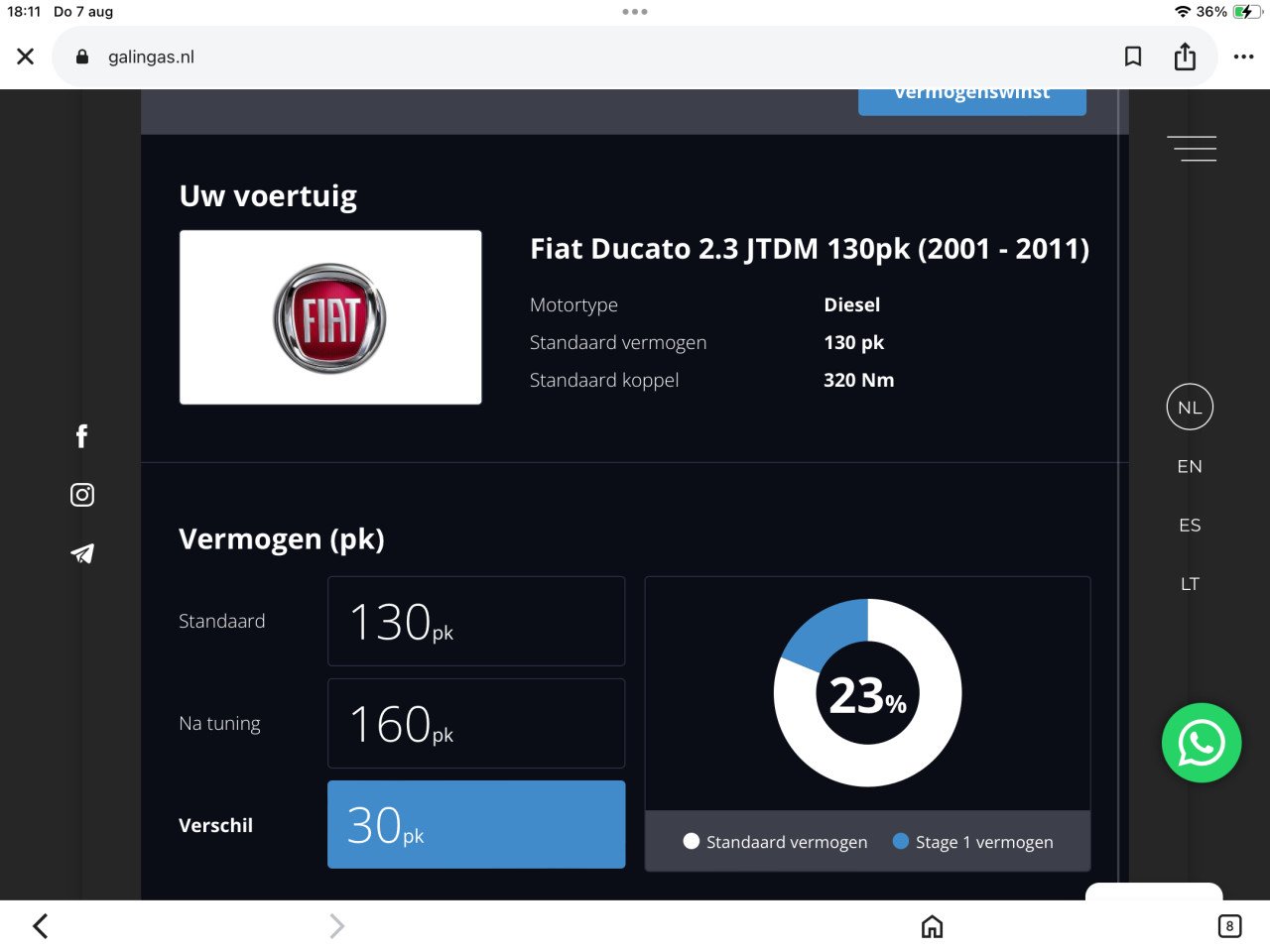Switch site language to ES
This screenshot has width=1270, height=952.
click(1190, 525)
